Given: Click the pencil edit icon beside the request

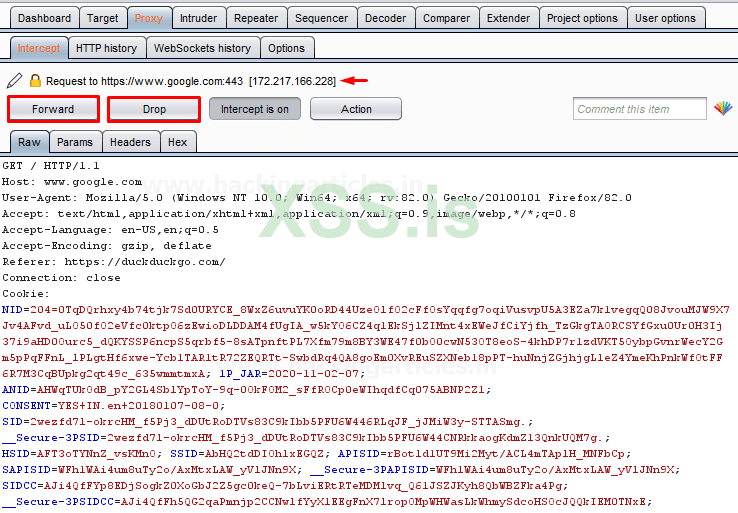Looking at the screenshot, I should (x=15, y=80).
